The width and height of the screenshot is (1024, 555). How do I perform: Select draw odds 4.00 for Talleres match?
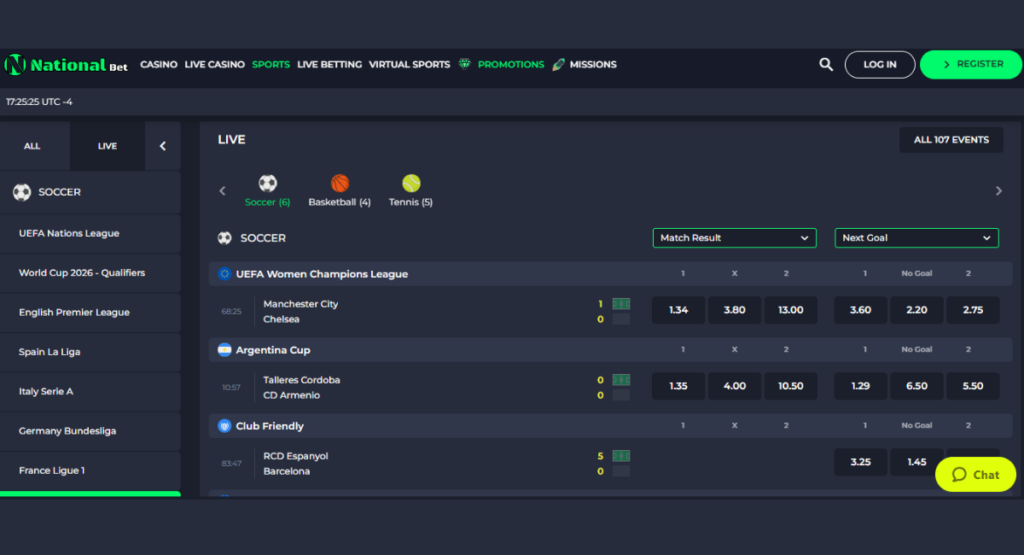(735, 386)
